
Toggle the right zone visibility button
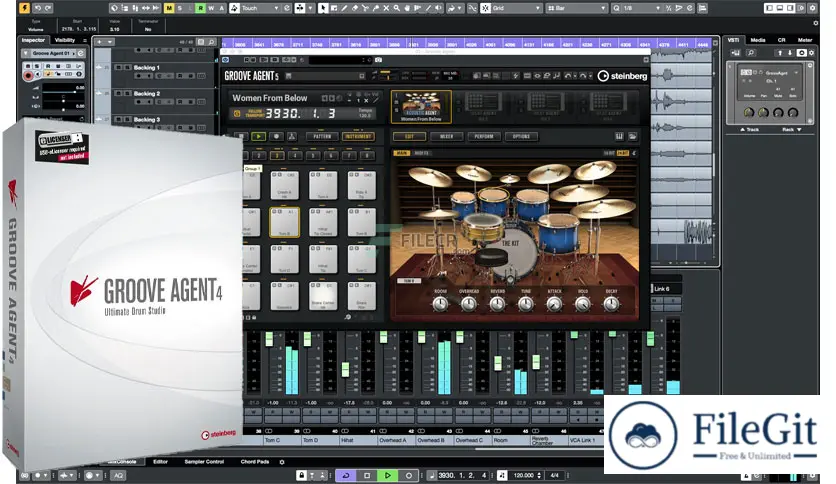point(790,8)
